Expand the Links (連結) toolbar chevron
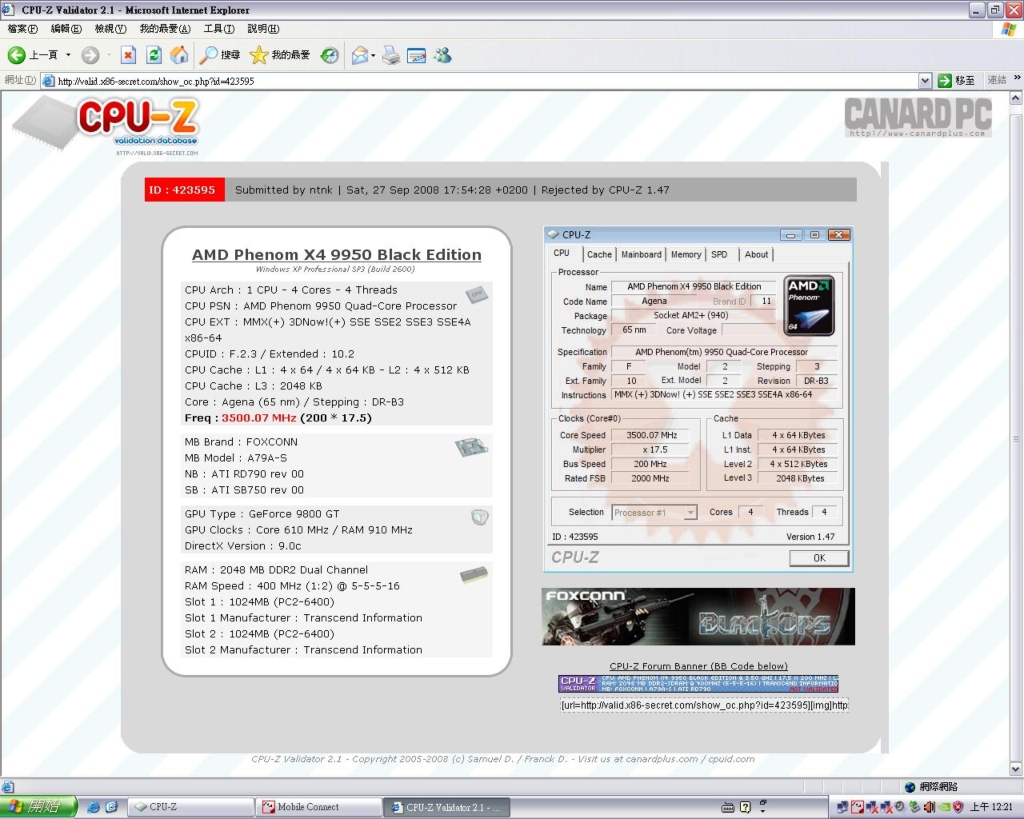Image resolution: width=1024 pixels, height=819 pixels. pos(1017,79)
